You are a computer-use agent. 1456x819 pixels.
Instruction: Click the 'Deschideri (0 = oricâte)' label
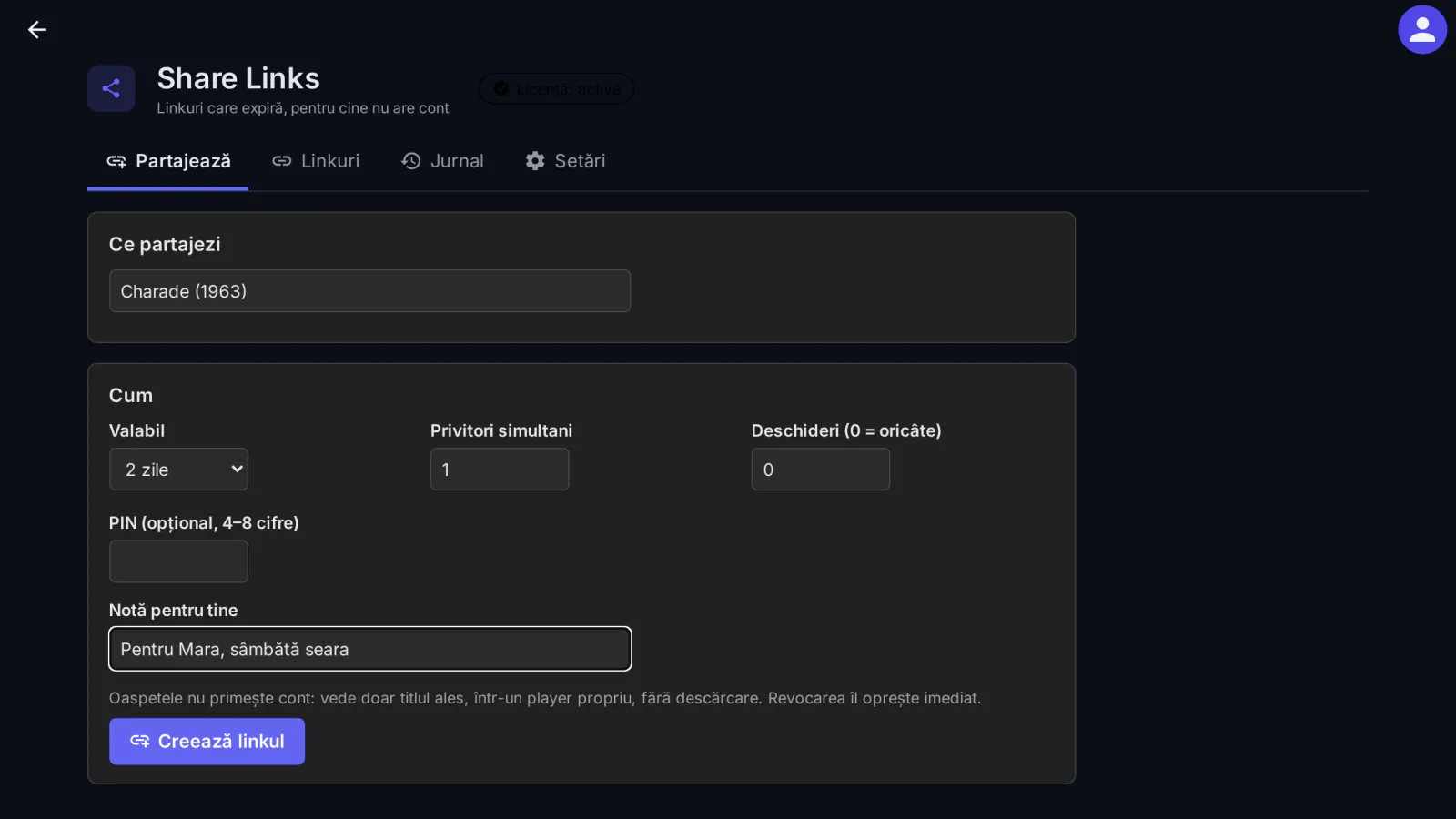coord(846,430)
